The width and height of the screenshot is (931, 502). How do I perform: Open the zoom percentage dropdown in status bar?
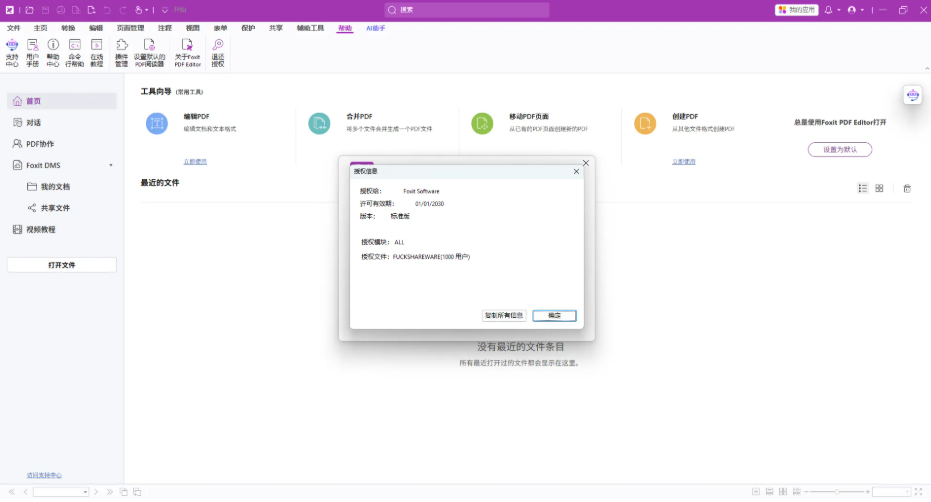[x=907, y=492]
